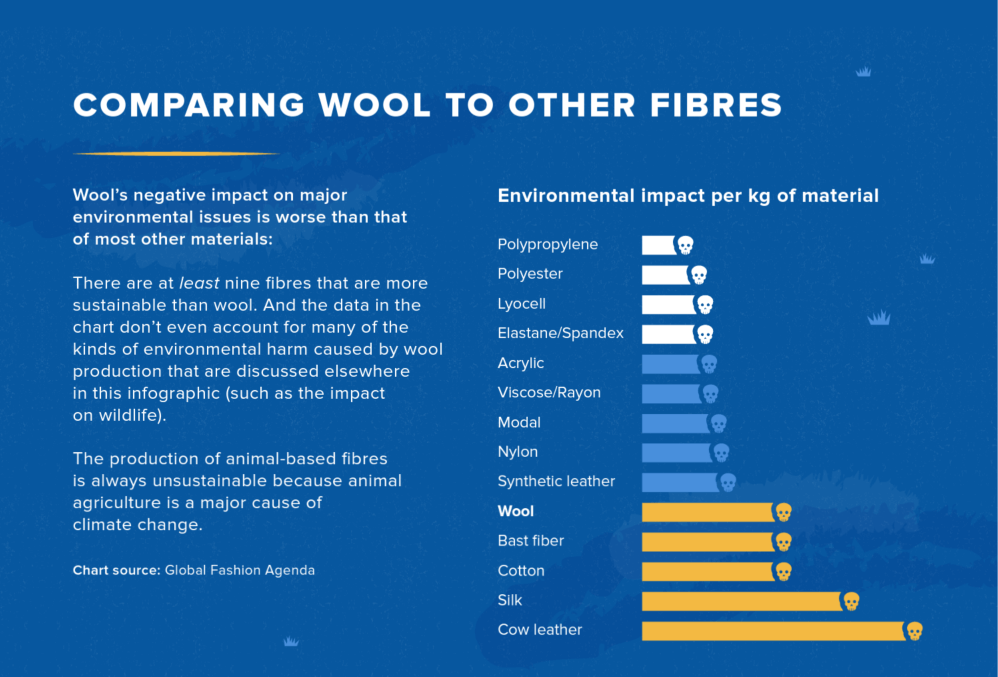
Task: Click the skull at Cow leather bar end
Action: pyautogui.click(x=915, y=631)
